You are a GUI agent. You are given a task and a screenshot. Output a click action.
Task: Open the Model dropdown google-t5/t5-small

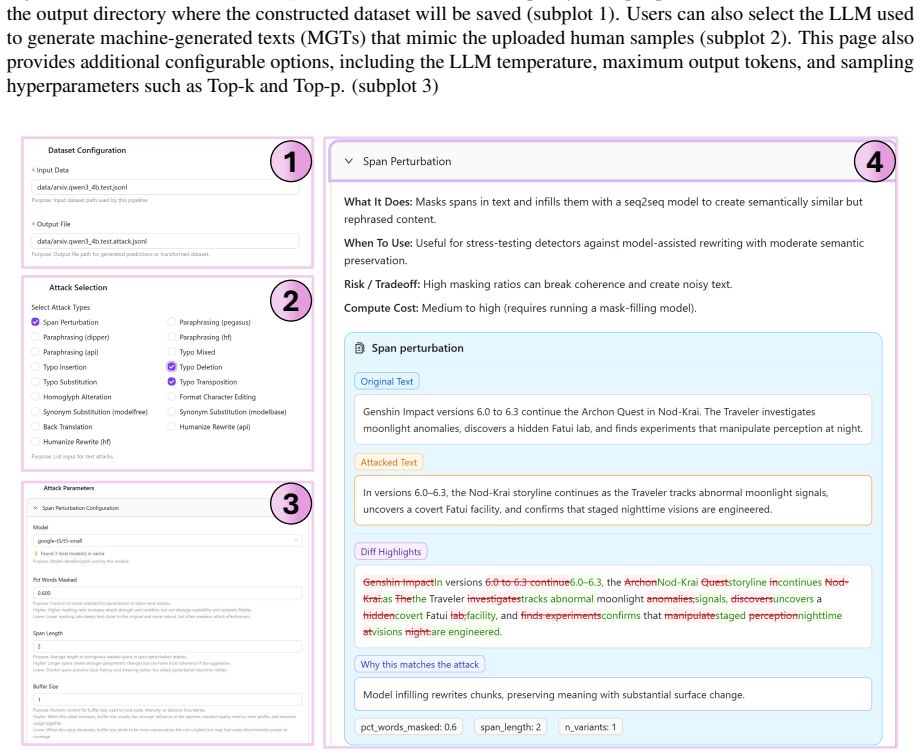[167, 540]
